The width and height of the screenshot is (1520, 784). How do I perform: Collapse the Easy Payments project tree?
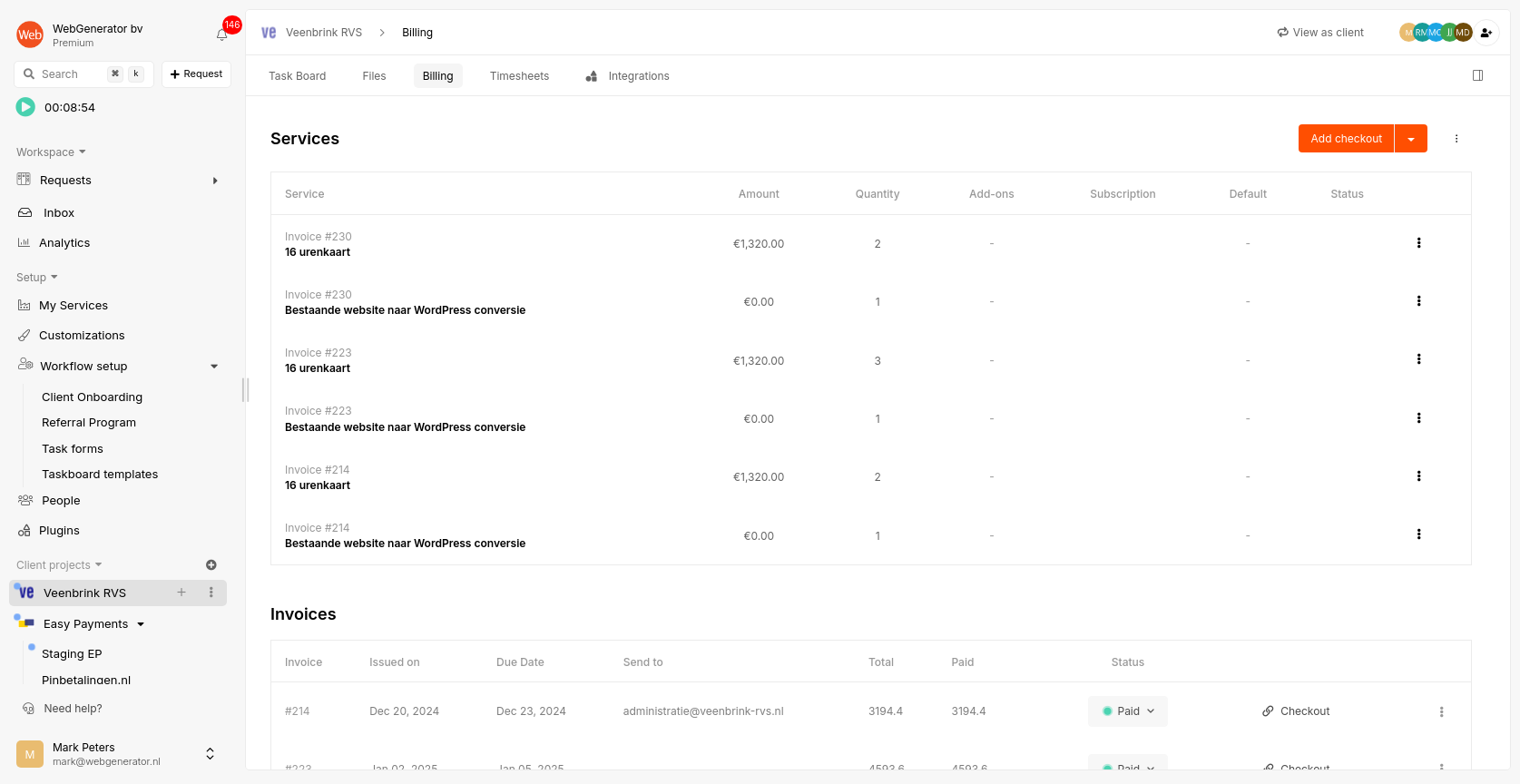tap(141, 624)
